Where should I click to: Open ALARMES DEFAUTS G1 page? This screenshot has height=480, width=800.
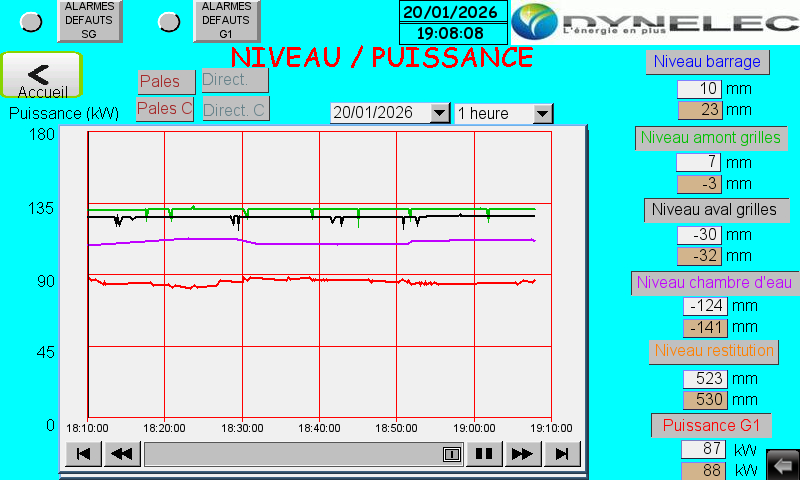(226, 21)
